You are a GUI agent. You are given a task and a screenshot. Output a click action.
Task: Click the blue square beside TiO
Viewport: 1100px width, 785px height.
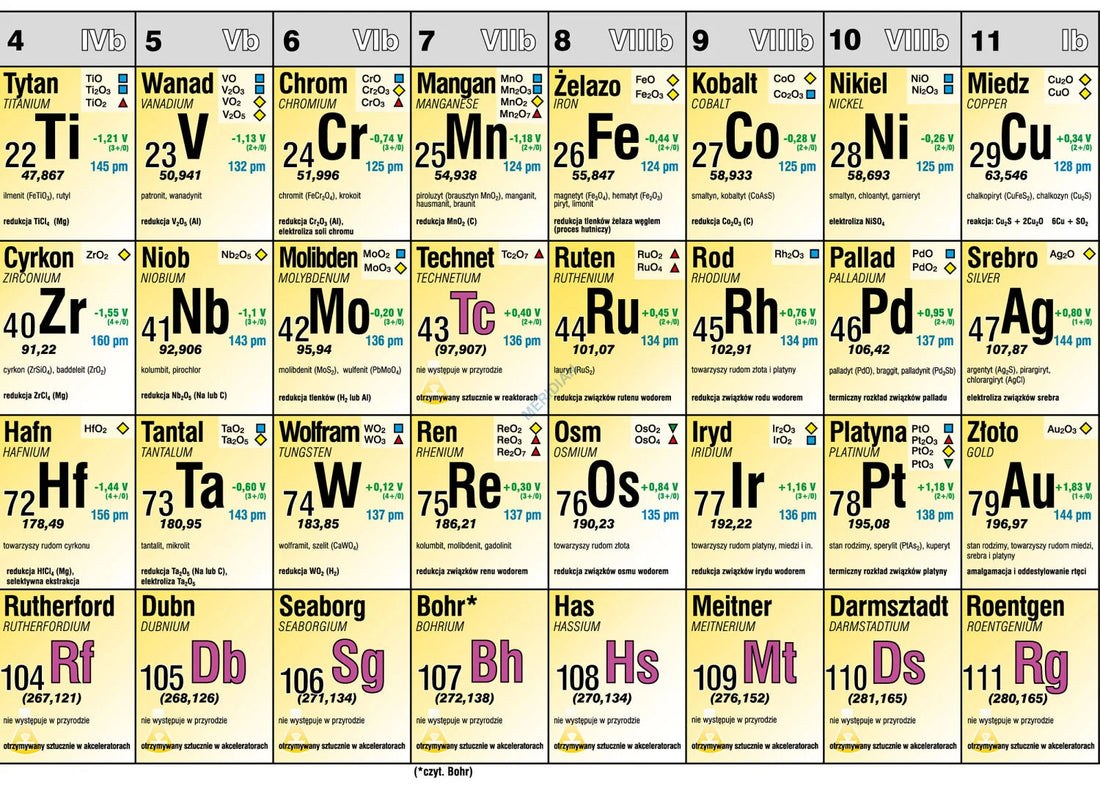click(x=123, y=79)
